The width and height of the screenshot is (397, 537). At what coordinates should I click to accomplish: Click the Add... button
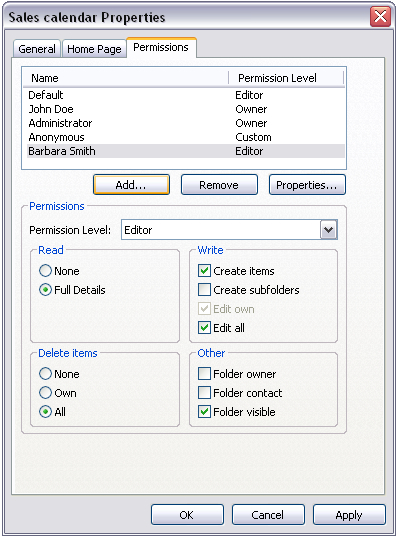pyautogui.click(x=132, y=185)
